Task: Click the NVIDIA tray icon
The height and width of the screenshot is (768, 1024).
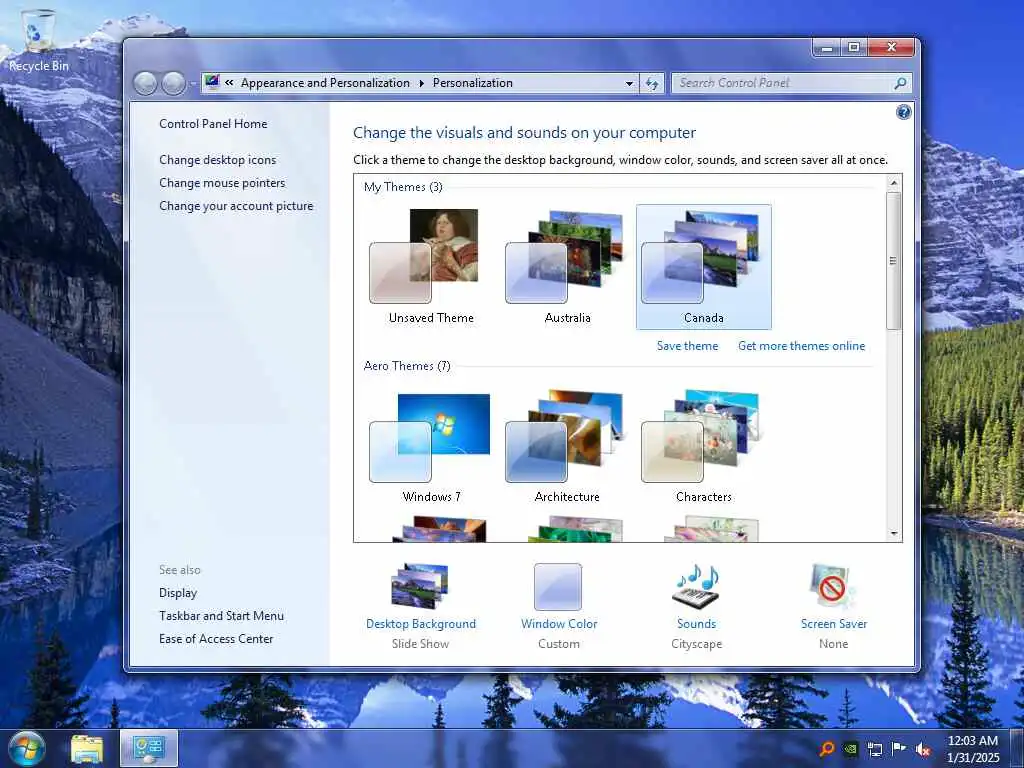Action: click(850, 749)
